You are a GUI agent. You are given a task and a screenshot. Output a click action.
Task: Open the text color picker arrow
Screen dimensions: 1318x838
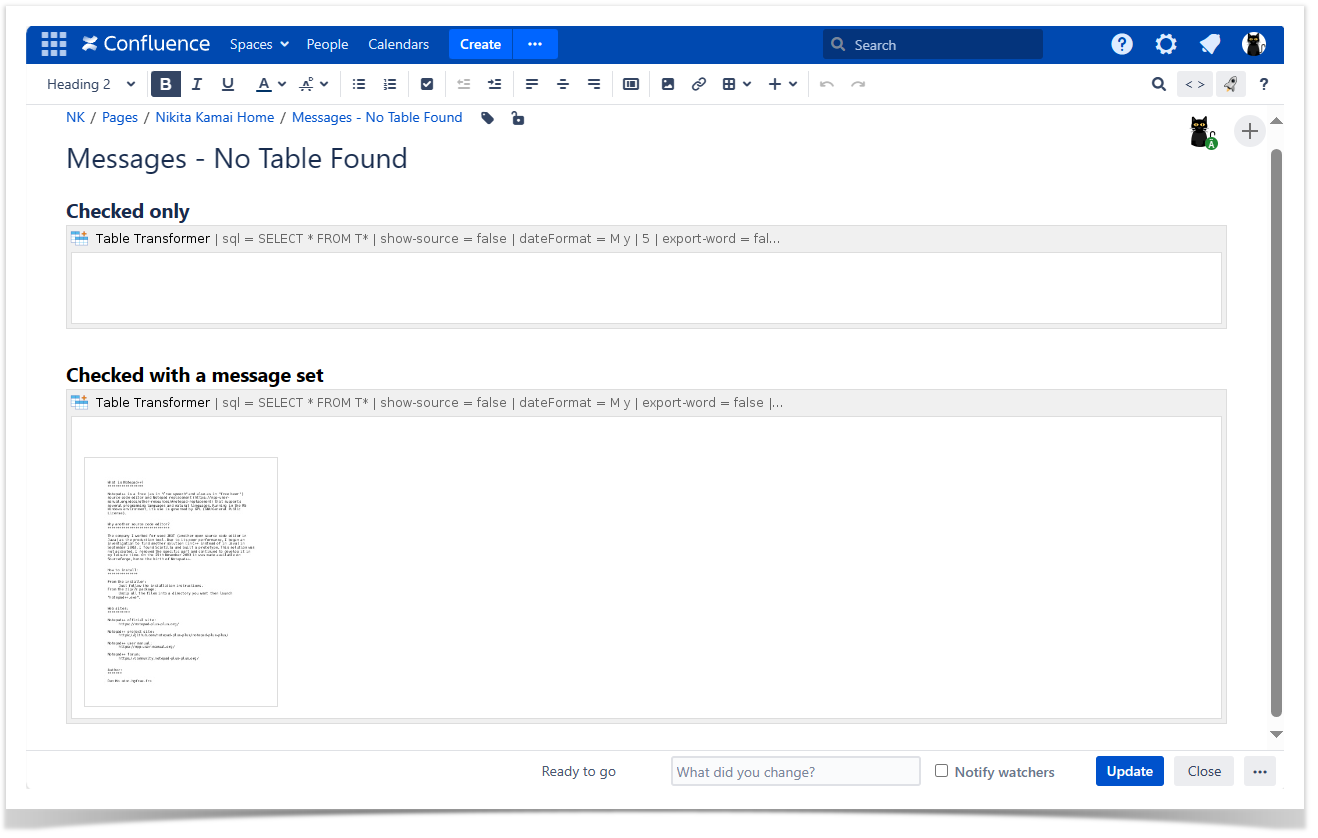click(282, 84)
